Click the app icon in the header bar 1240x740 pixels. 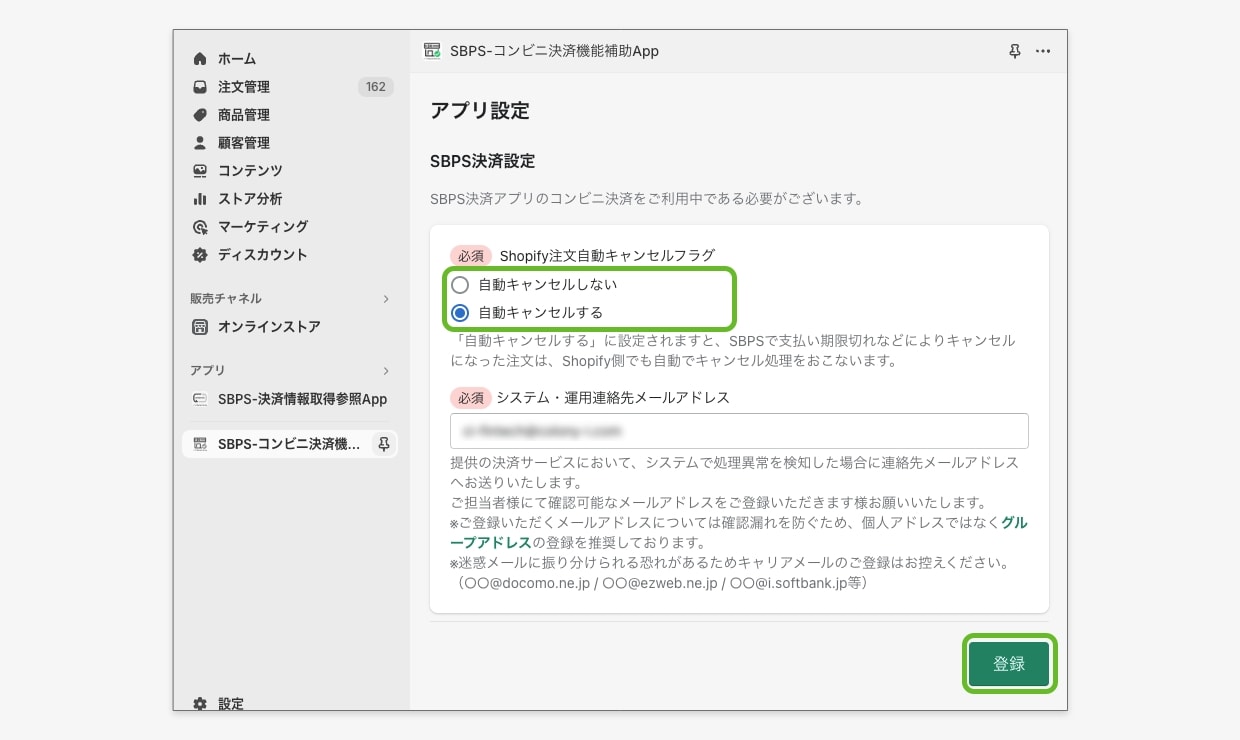pyautogui.click(x=432, y=51)
